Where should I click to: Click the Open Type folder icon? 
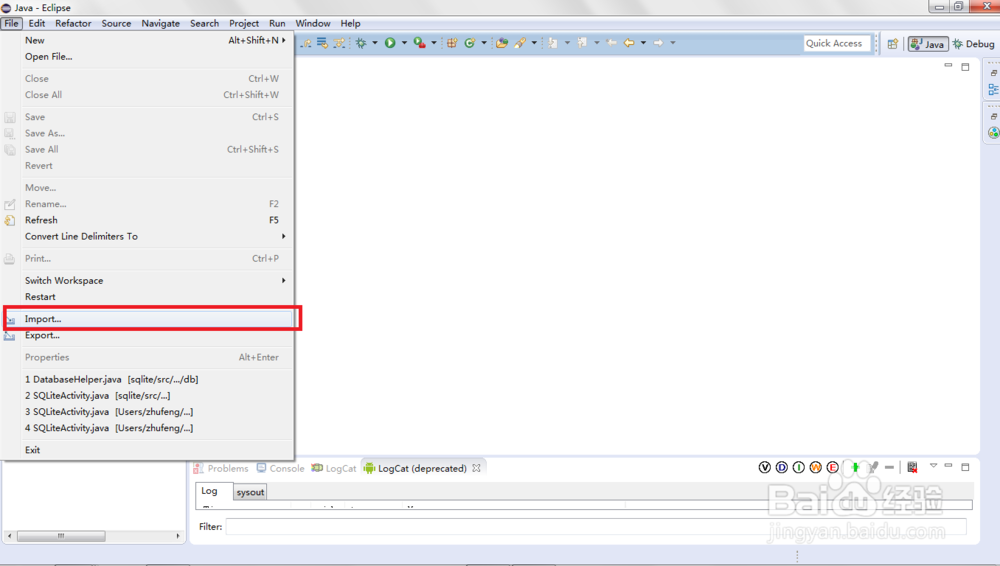tap(502, 43)
